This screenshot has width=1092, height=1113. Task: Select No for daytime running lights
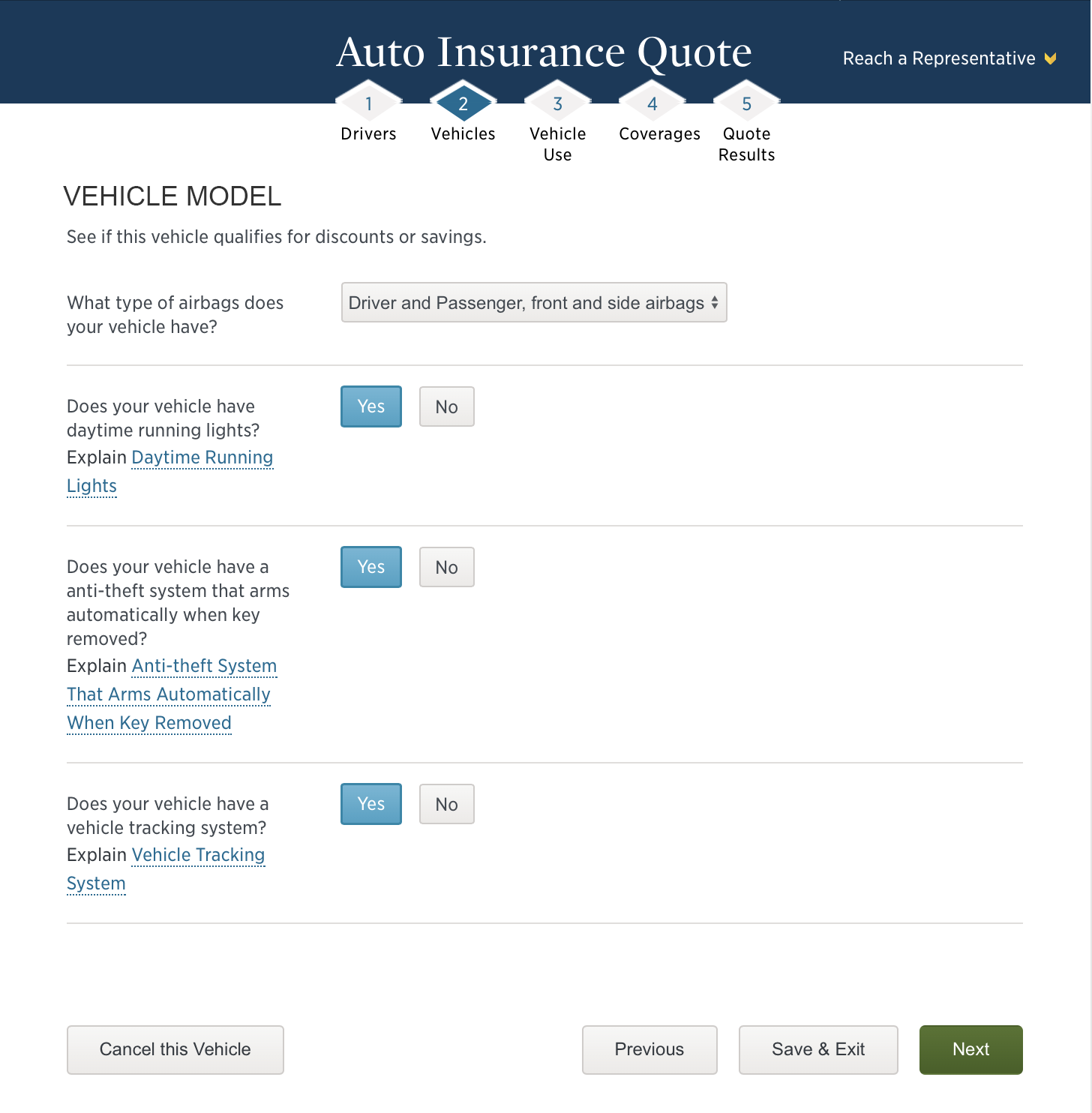446,406
